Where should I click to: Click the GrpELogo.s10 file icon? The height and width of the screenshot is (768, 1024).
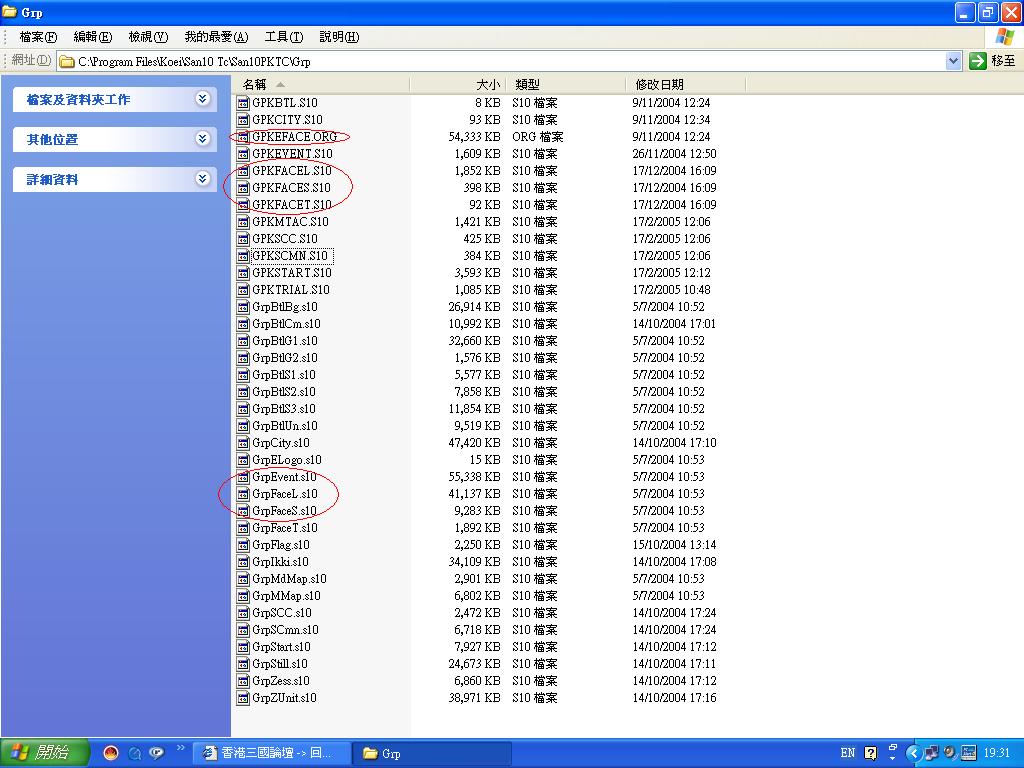(x=243, y=460)
